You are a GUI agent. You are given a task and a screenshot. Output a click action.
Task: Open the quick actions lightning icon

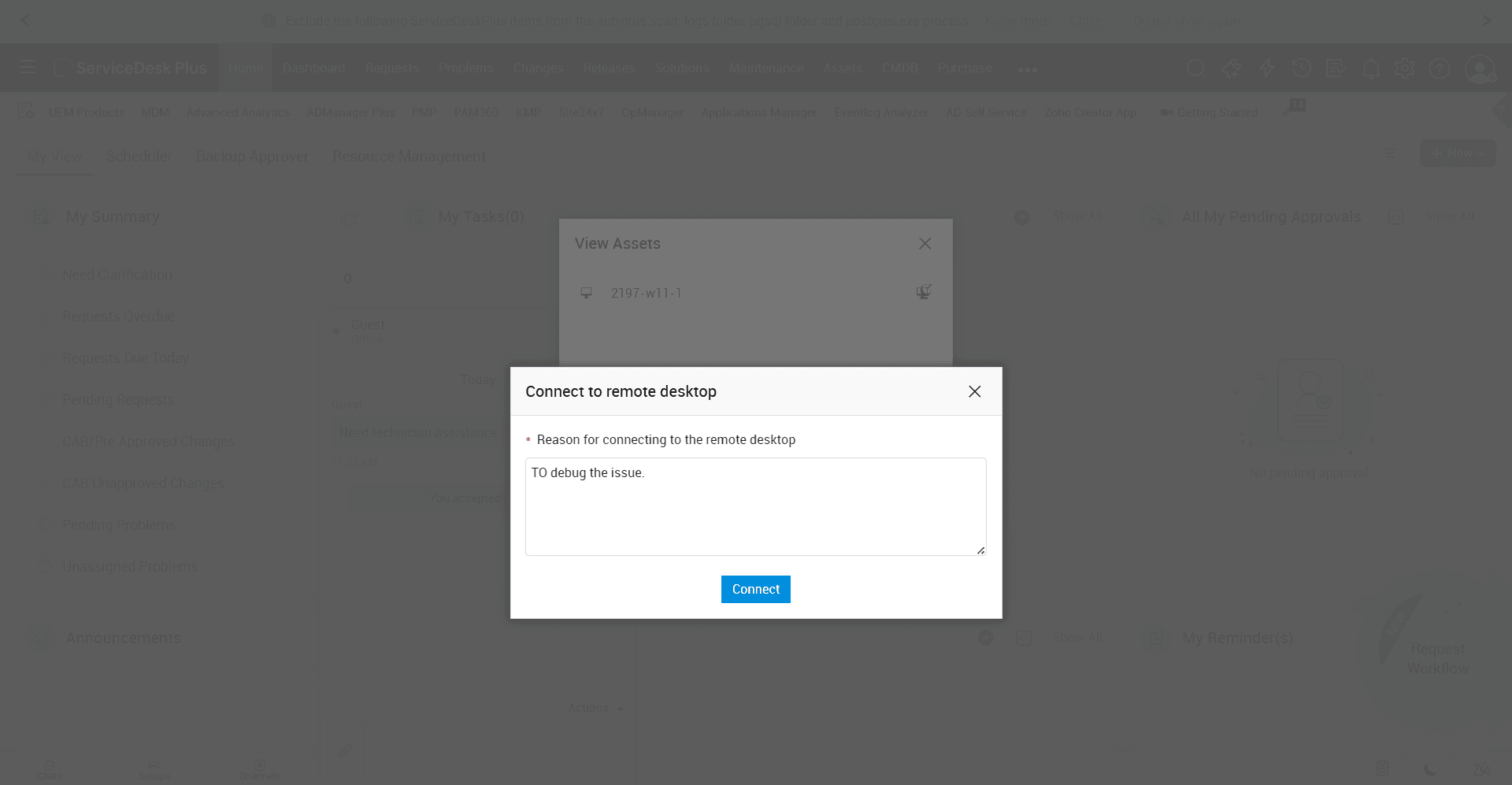1266,69
